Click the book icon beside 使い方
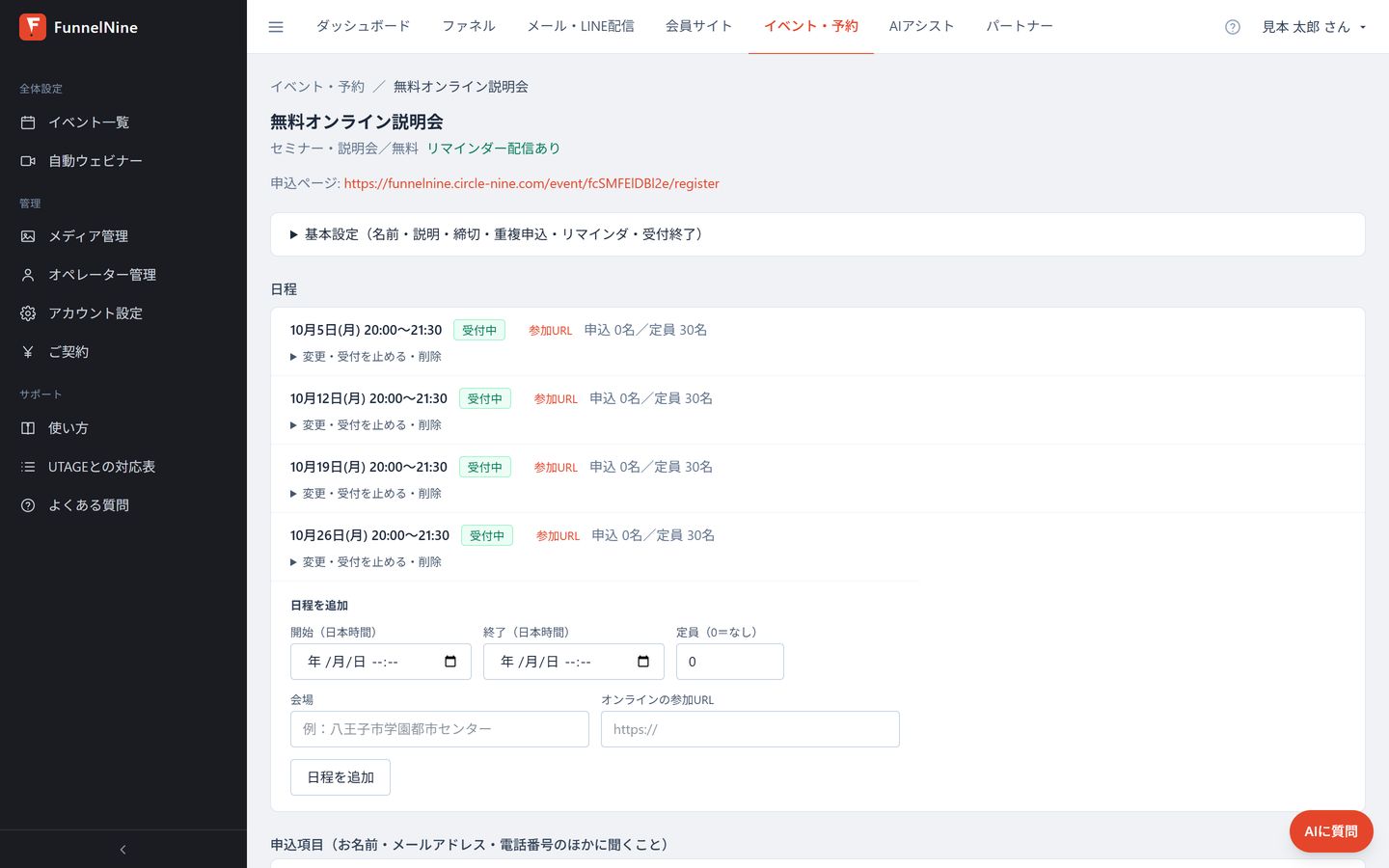 tap(28, 428)
